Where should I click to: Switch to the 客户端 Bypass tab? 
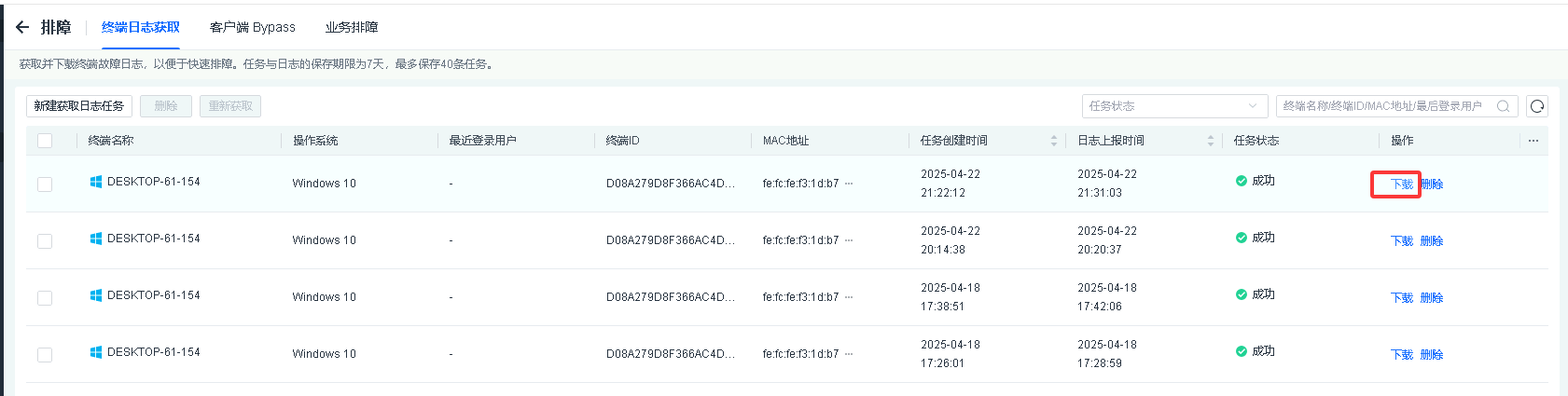(252, 27)
